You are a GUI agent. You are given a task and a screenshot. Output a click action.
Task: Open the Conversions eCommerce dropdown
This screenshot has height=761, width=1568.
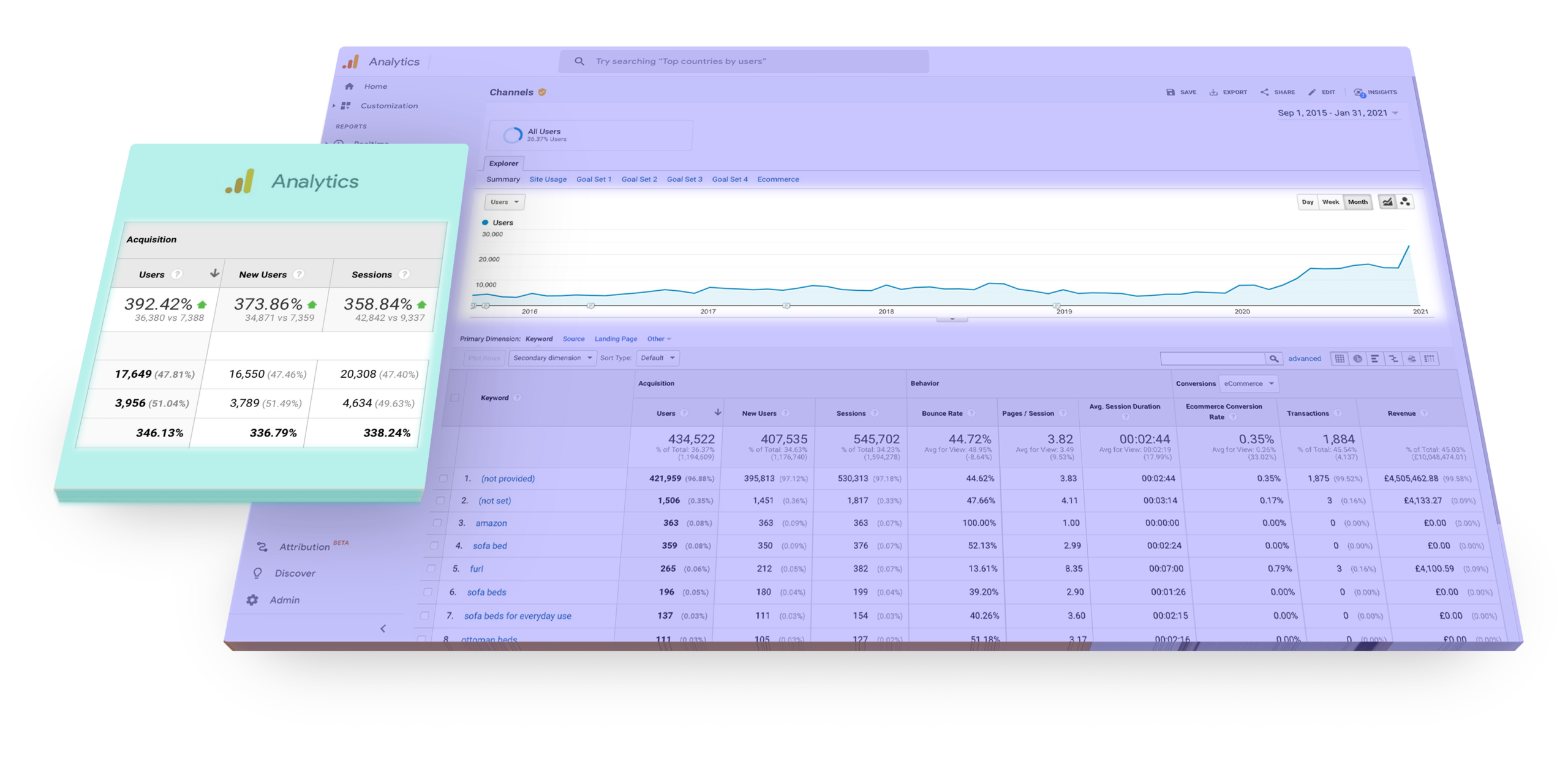tap(1248, 383)
